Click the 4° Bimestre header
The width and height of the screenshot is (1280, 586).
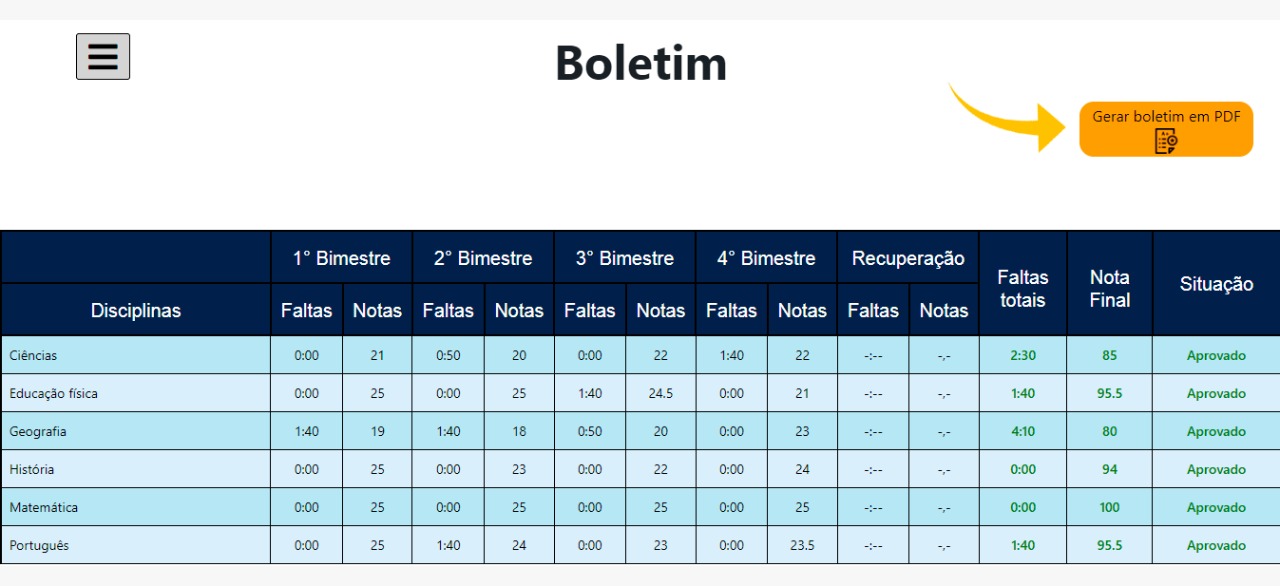tap(766, 258)
